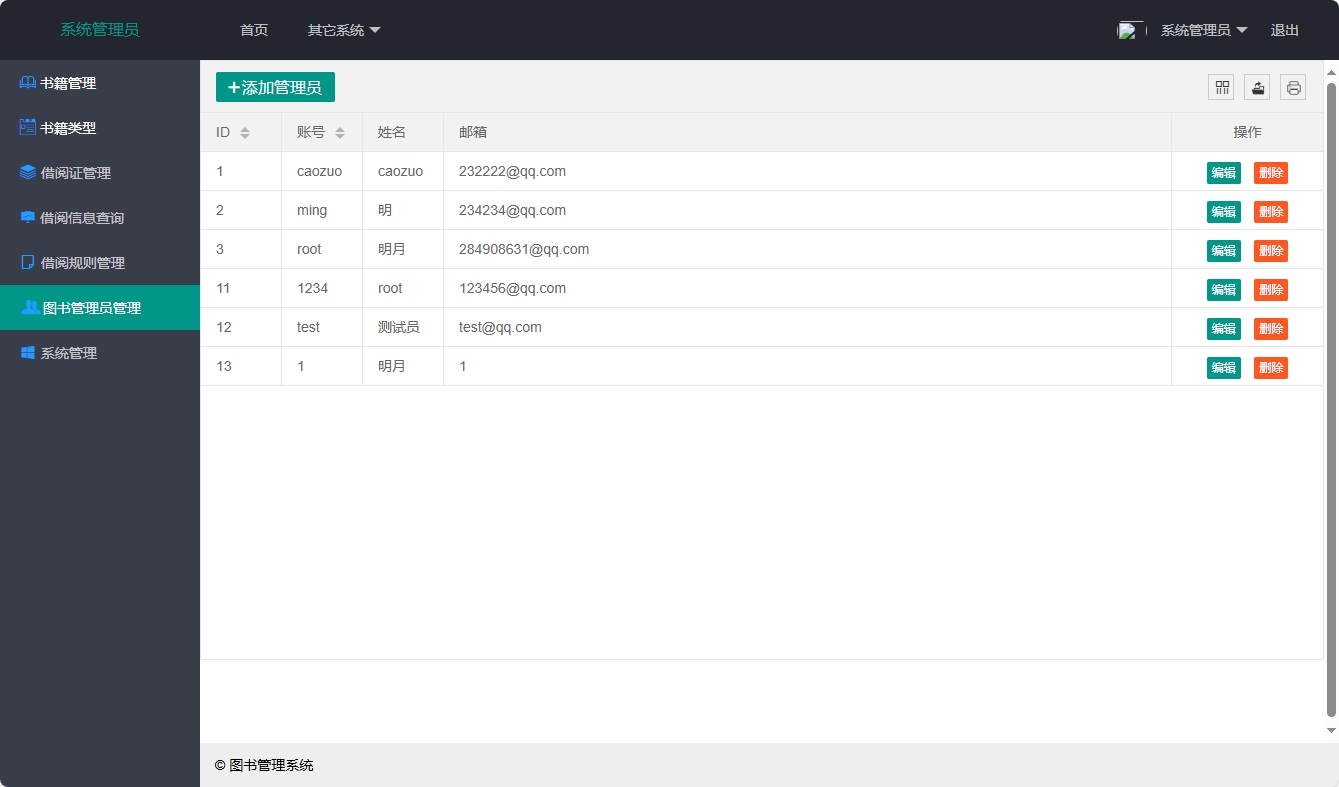Sort table by 账号 column arrows
This screenshot has width=1339, height=787.
[340, 133]
